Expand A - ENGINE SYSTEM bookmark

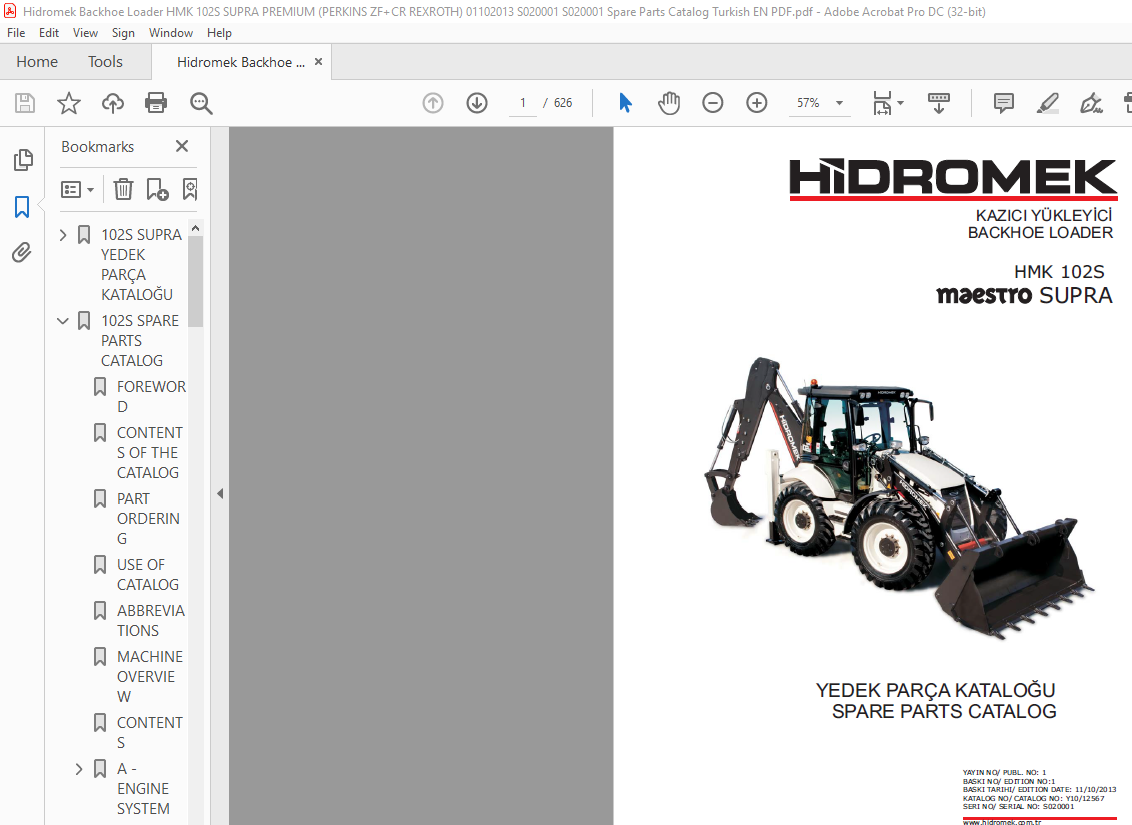coord(79,769)
